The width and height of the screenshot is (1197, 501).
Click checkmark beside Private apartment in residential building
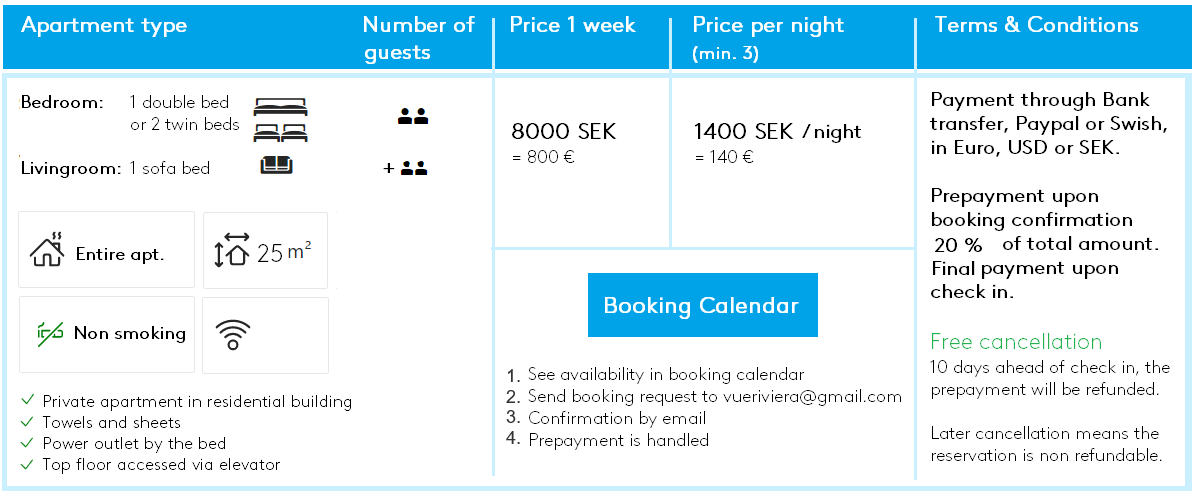pyautogui.click(x=28, y=400)
